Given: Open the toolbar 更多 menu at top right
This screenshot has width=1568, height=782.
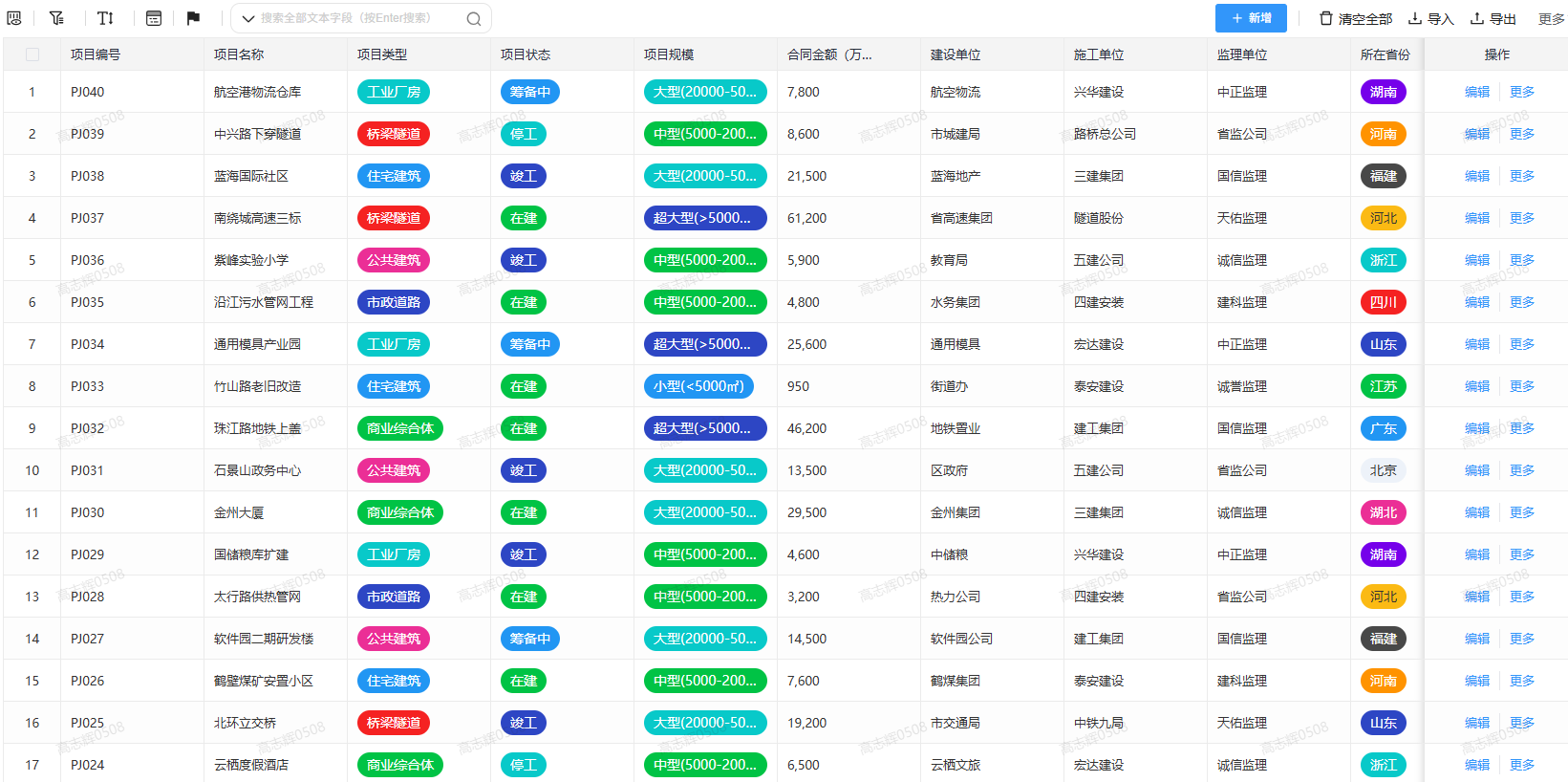Looking at the screenshot, I should [x=1552, y=18].
